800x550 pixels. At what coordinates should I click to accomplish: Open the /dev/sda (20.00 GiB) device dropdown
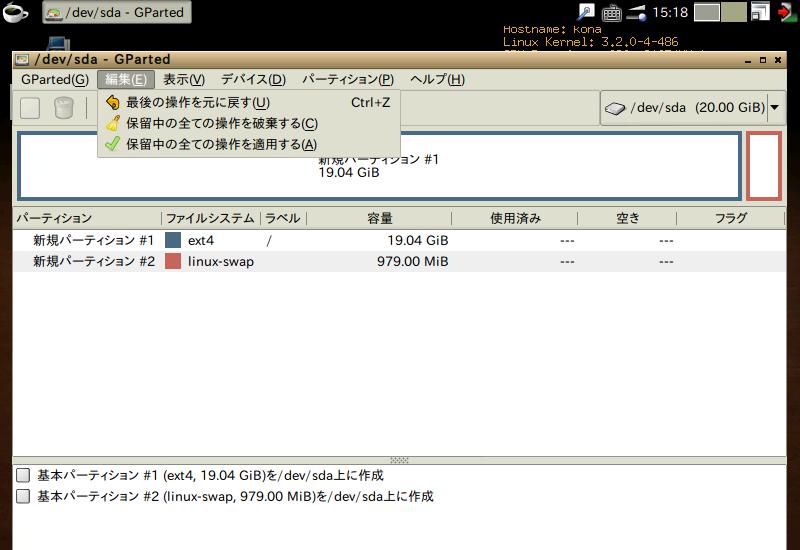692,108
